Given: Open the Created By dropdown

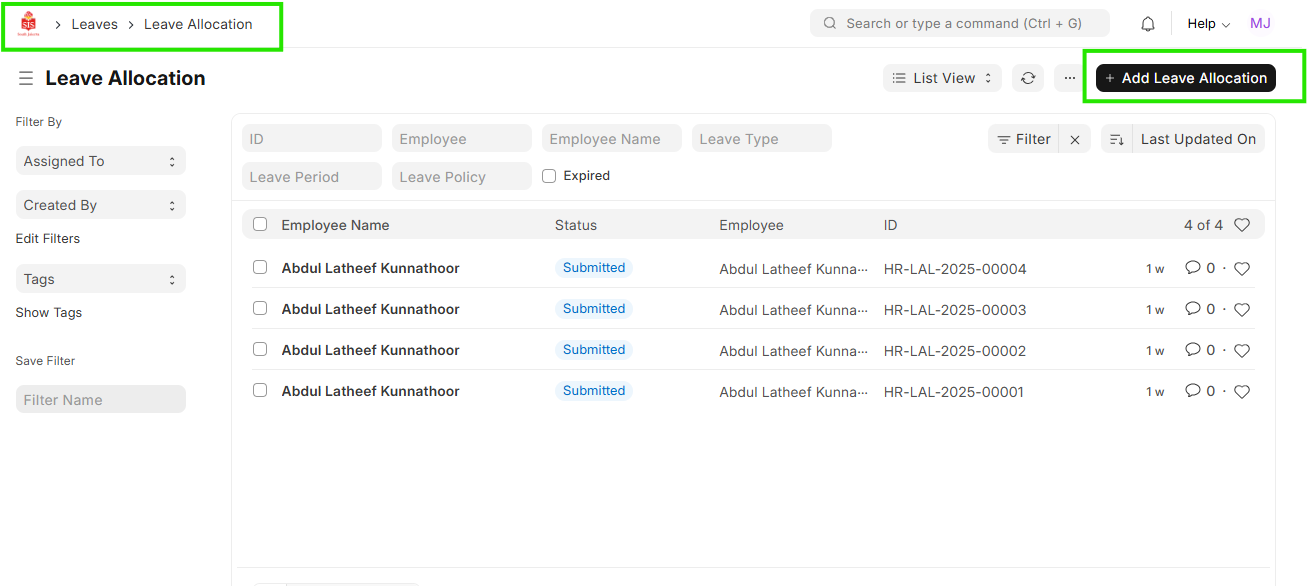Looking at the screenshot, I should click(100, 205).
